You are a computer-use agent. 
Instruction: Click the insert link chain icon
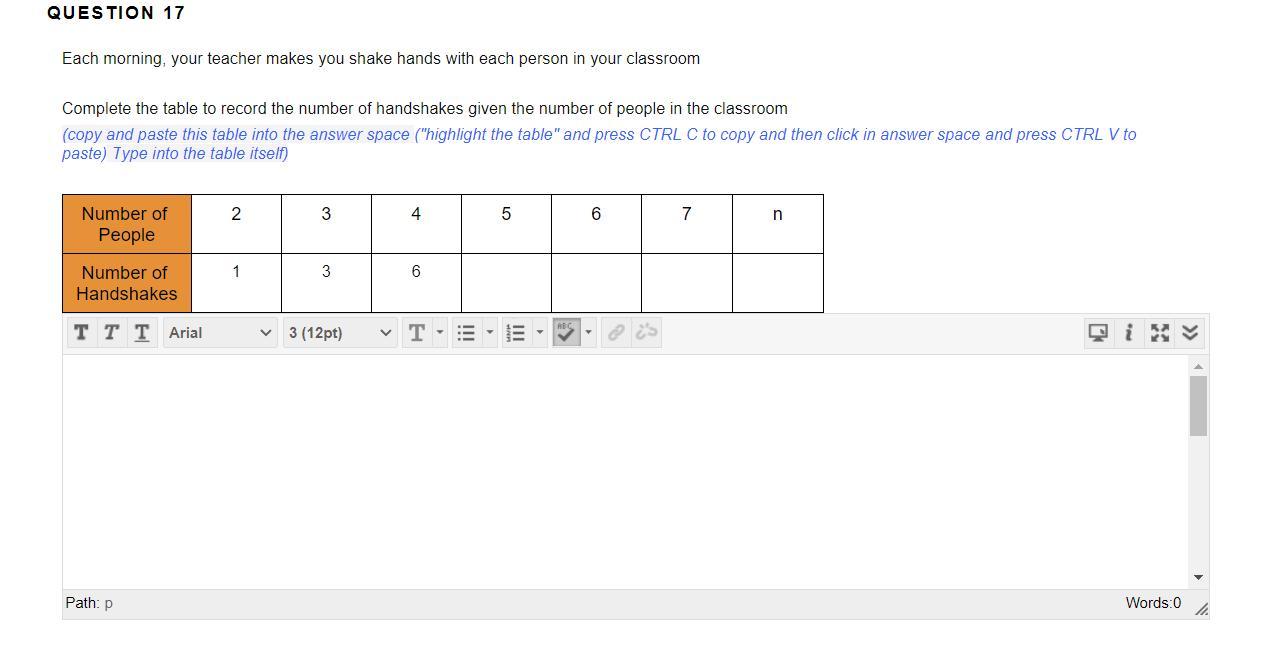pyautogui.click(x=616, y=333)
